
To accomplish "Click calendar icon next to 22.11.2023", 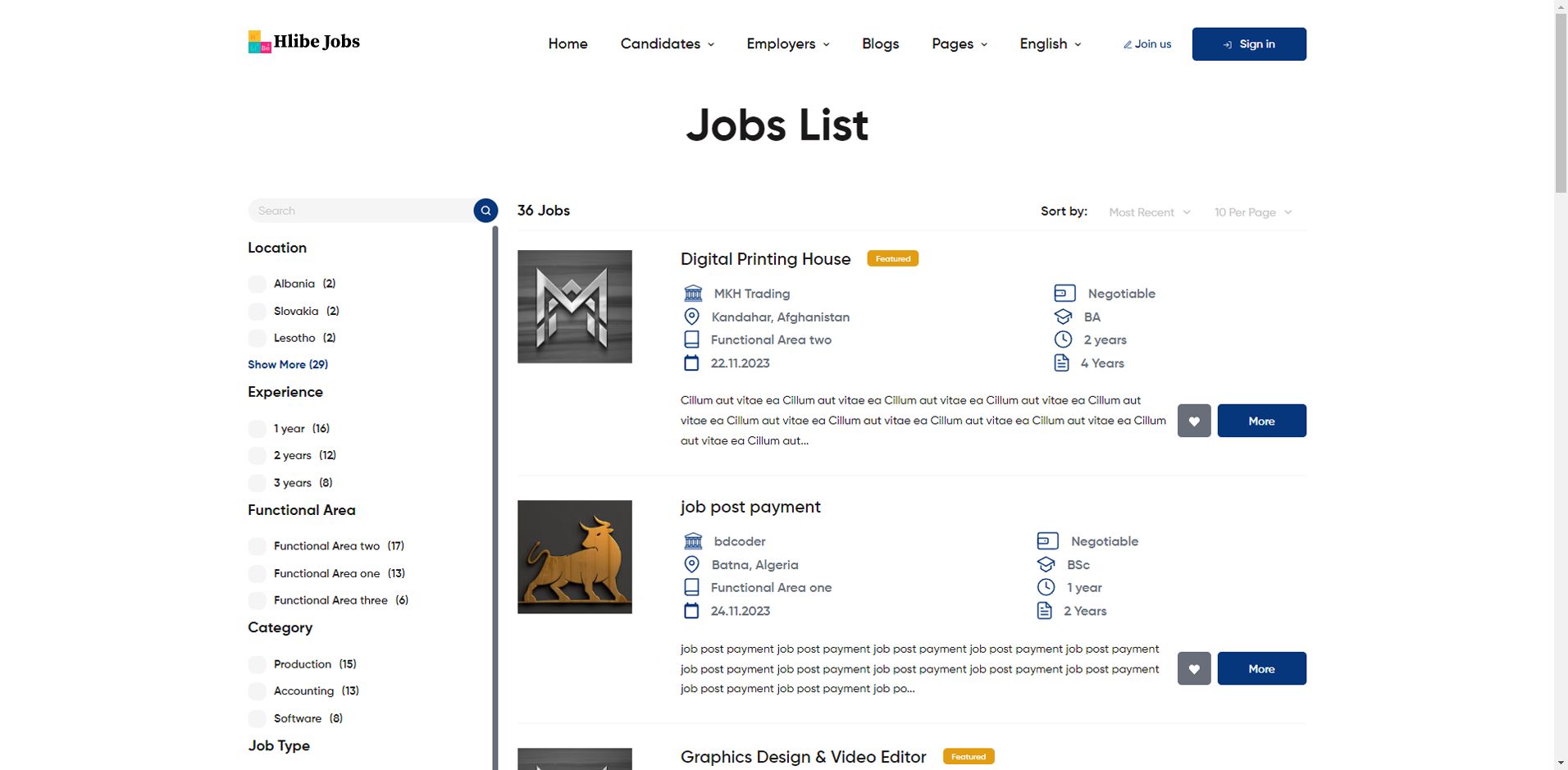I will click(x=691, y=363).
